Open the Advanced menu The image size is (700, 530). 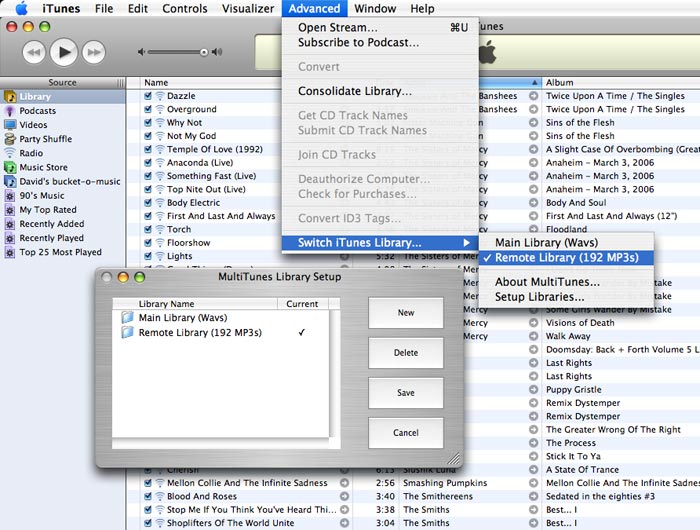coord(314,8)
